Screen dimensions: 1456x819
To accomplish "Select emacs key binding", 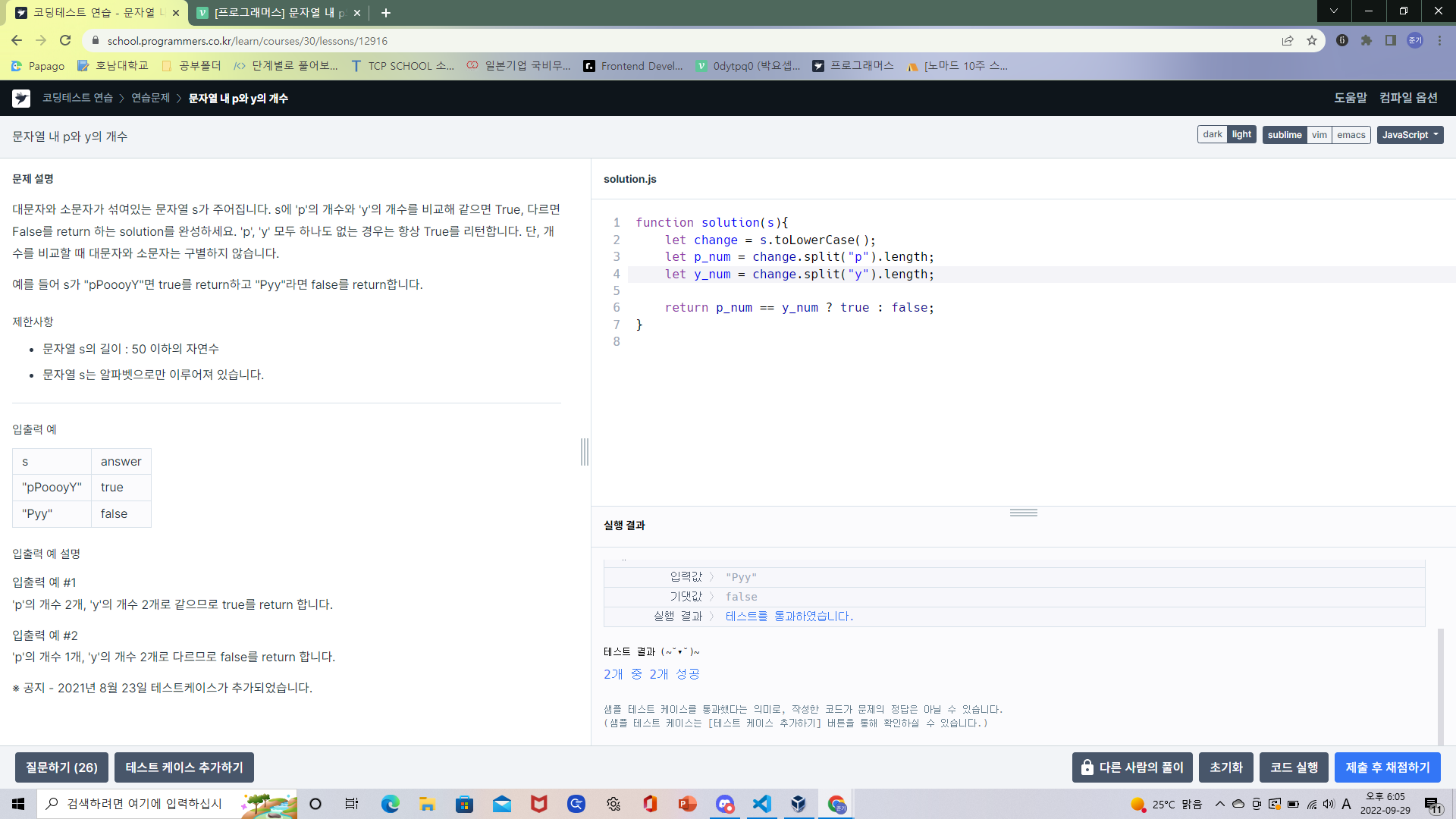I will pos(1351,135).
